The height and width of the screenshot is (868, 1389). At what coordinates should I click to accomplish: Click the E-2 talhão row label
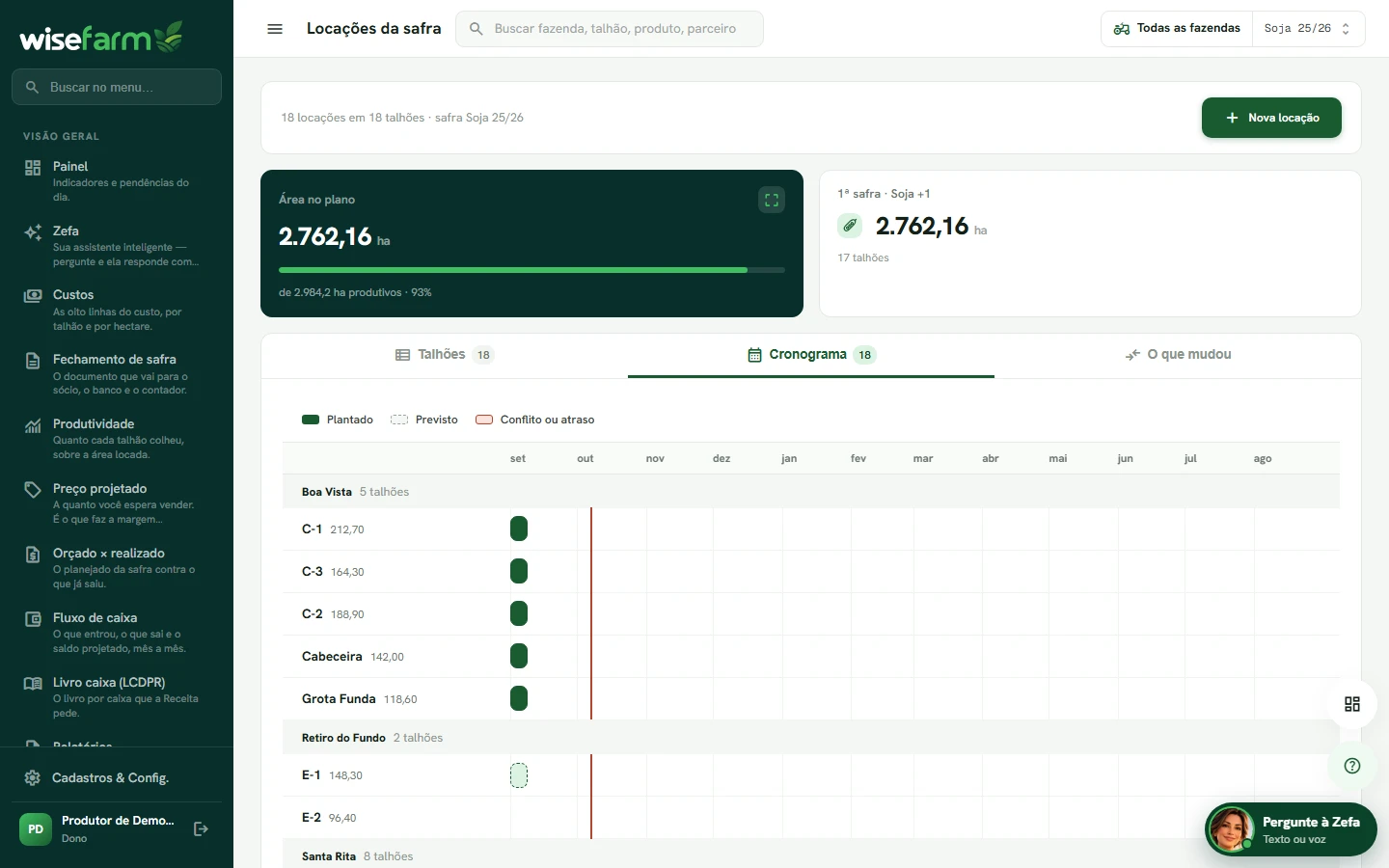pos(312,817)
